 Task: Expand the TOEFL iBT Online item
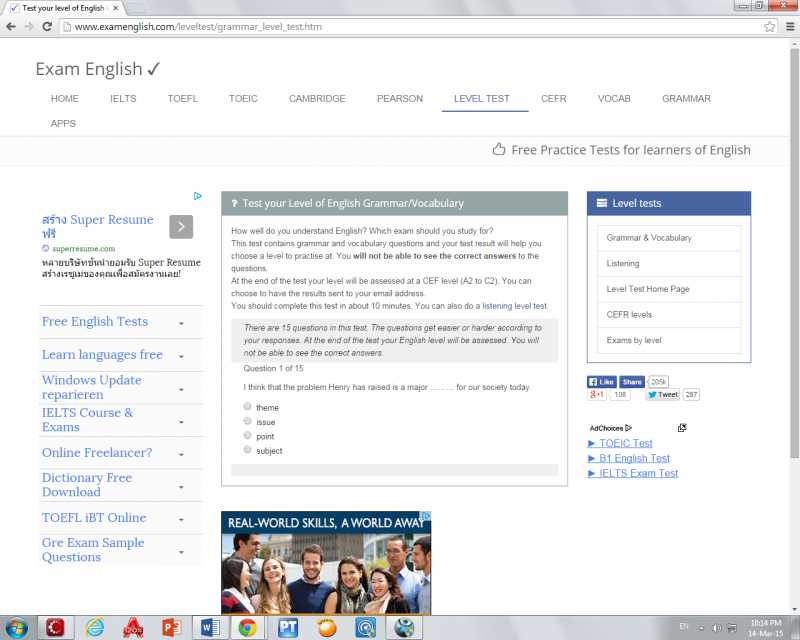pyautogui.click(x=181, y=519)
